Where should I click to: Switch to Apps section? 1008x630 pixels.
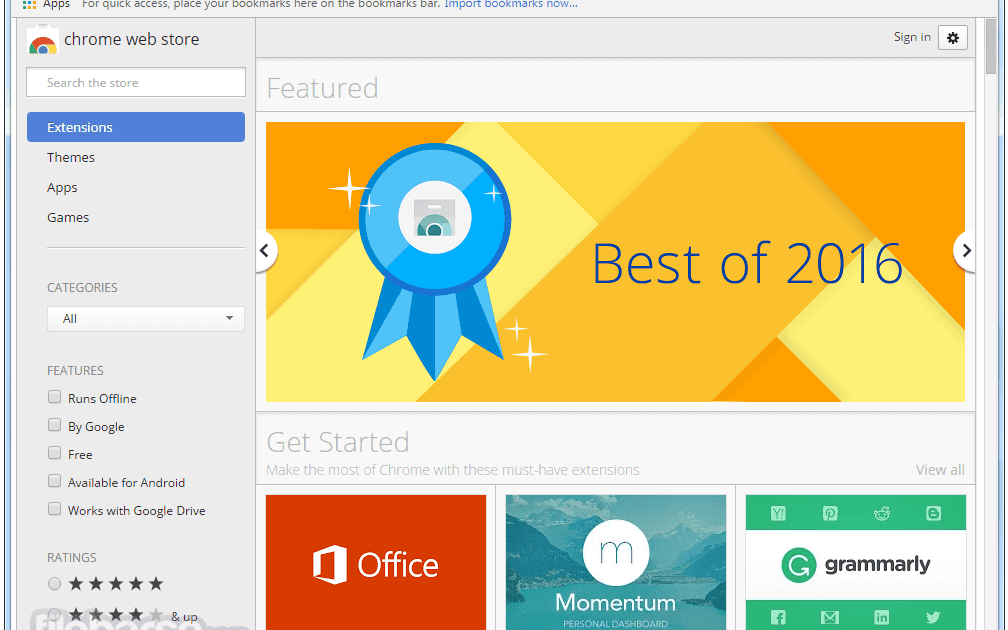[x=62, y=188]
